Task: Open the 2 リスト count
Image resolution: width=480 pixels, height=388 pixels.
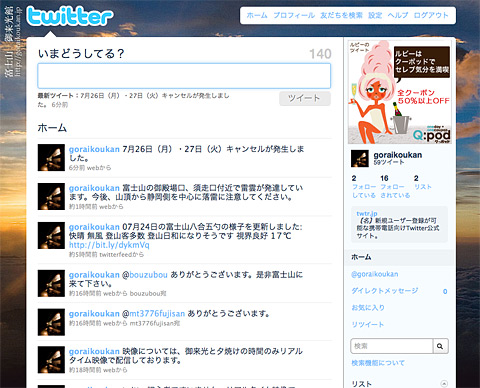Action: (x=423, y=183)
